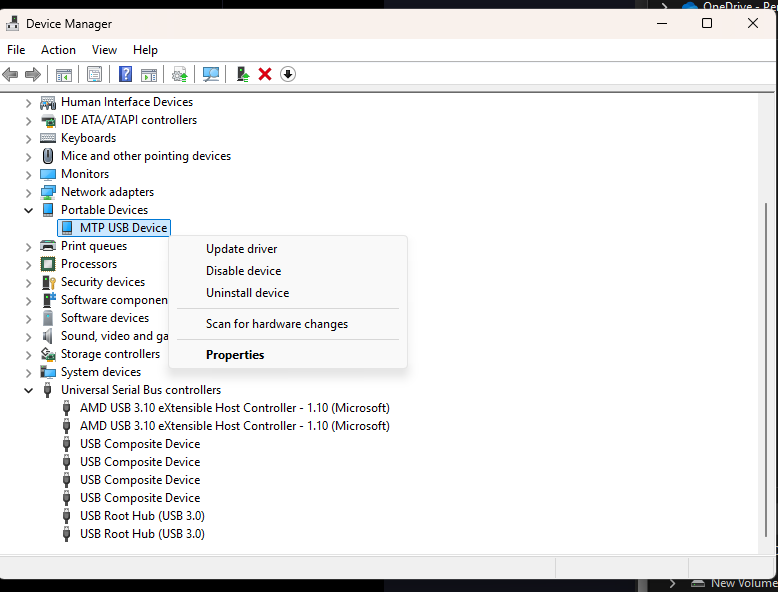
Task: Click the red X Uninstall device icon
Action: coord(265,74)
